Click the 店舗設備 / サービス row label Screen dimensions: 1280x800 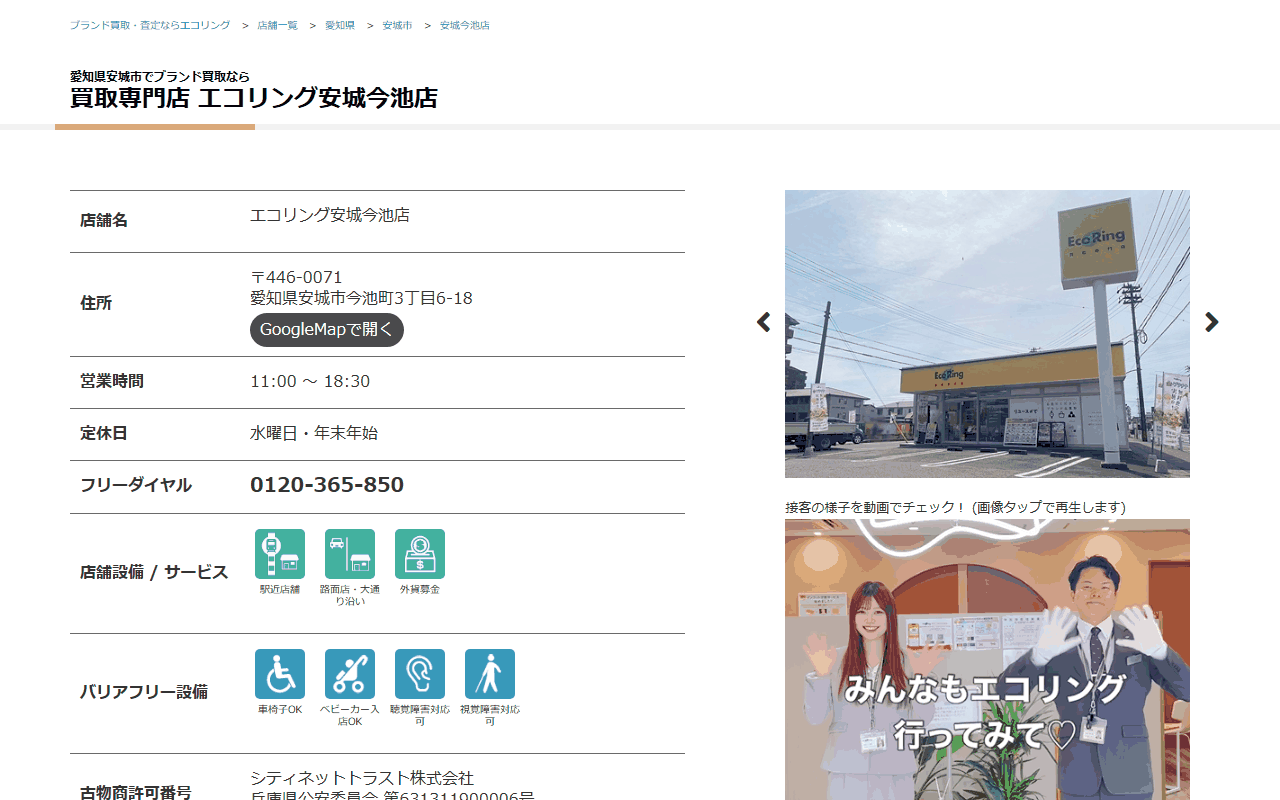pyautogui.click(x=154, y=573)
